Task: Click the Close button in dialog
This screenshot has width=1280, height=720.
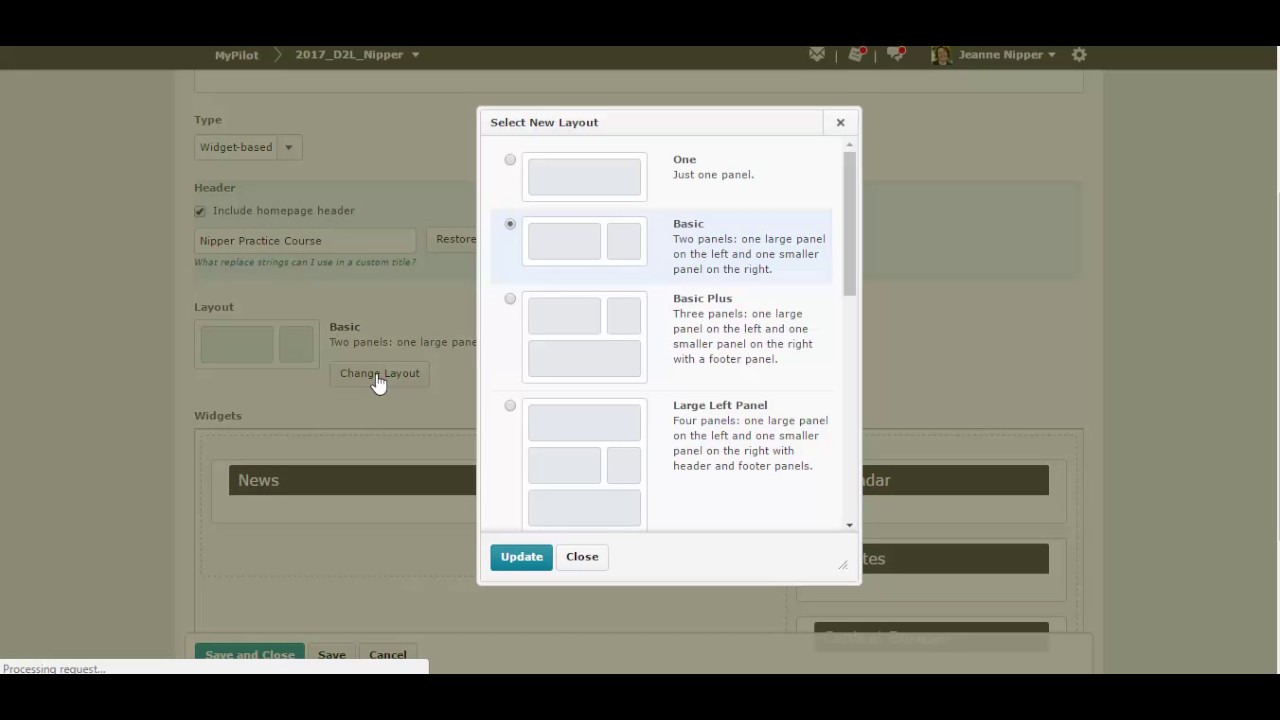Action: [x=582, y=557]
